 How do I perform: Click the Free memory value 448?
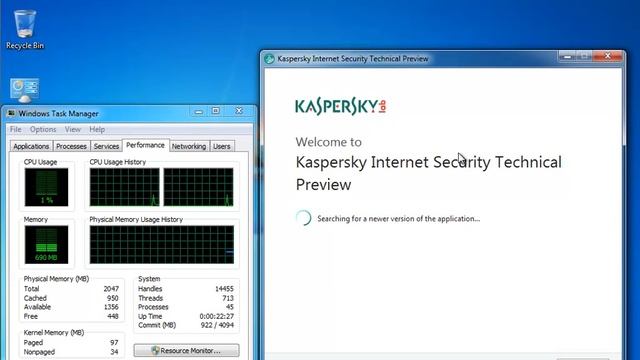pyautogui.click(x=113, y=316)
